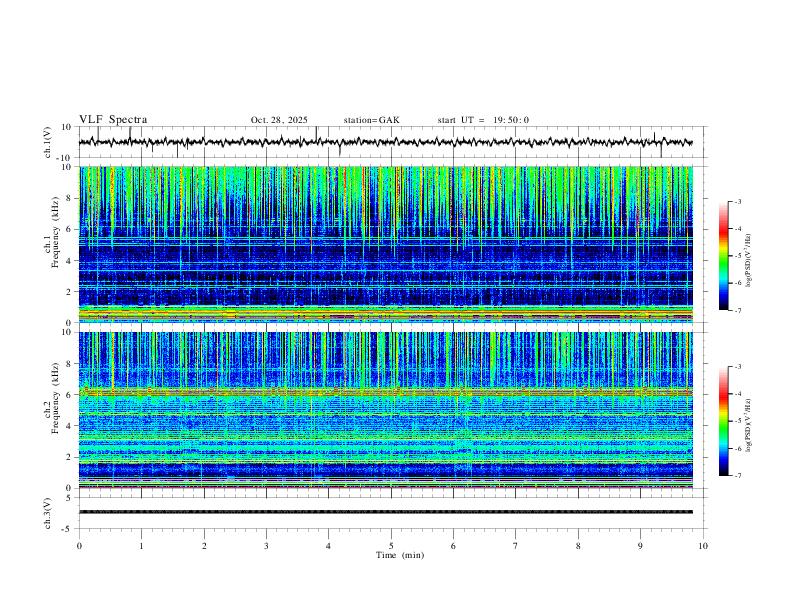Click time axis tick label '3'
Image resolution: width=792 pixels, height=612 pixels.
[266, 546]
